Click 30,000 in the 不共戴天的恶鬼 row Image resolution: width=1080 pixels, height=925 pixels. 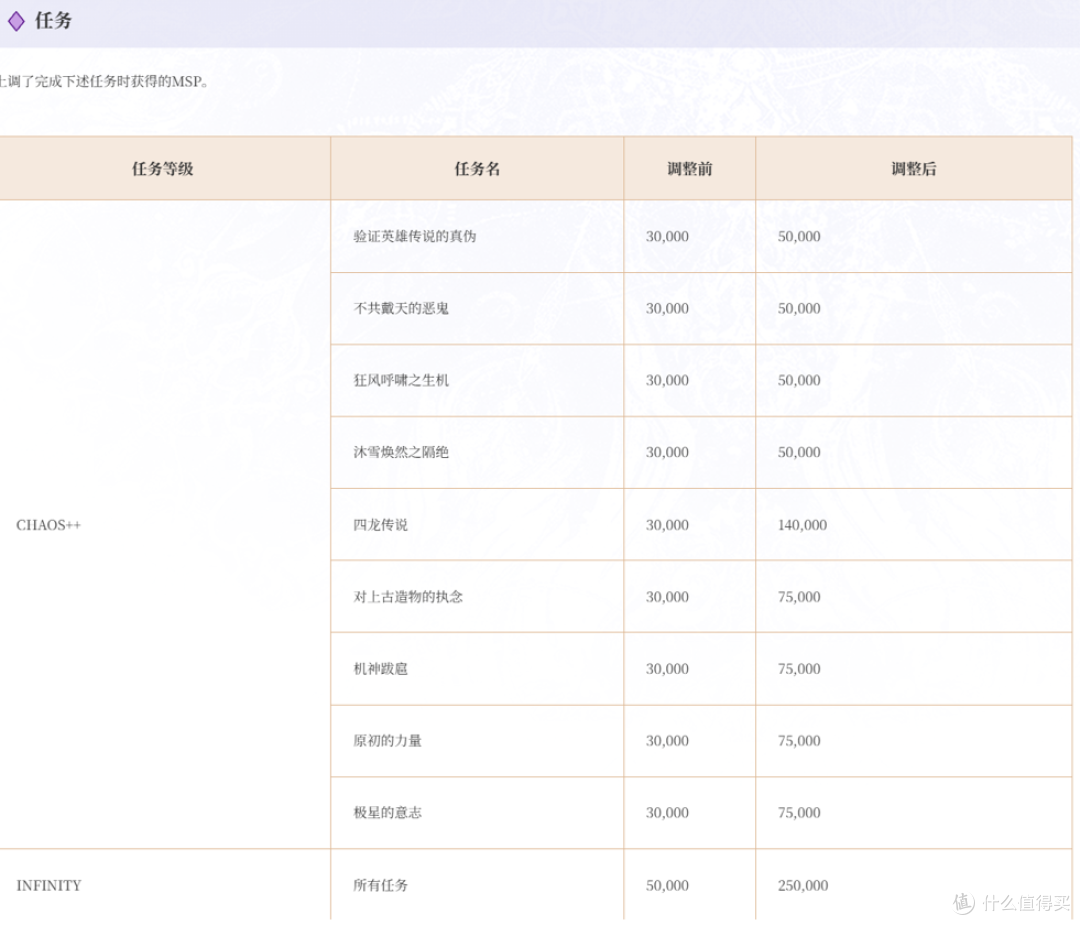[x=667, y=309]
